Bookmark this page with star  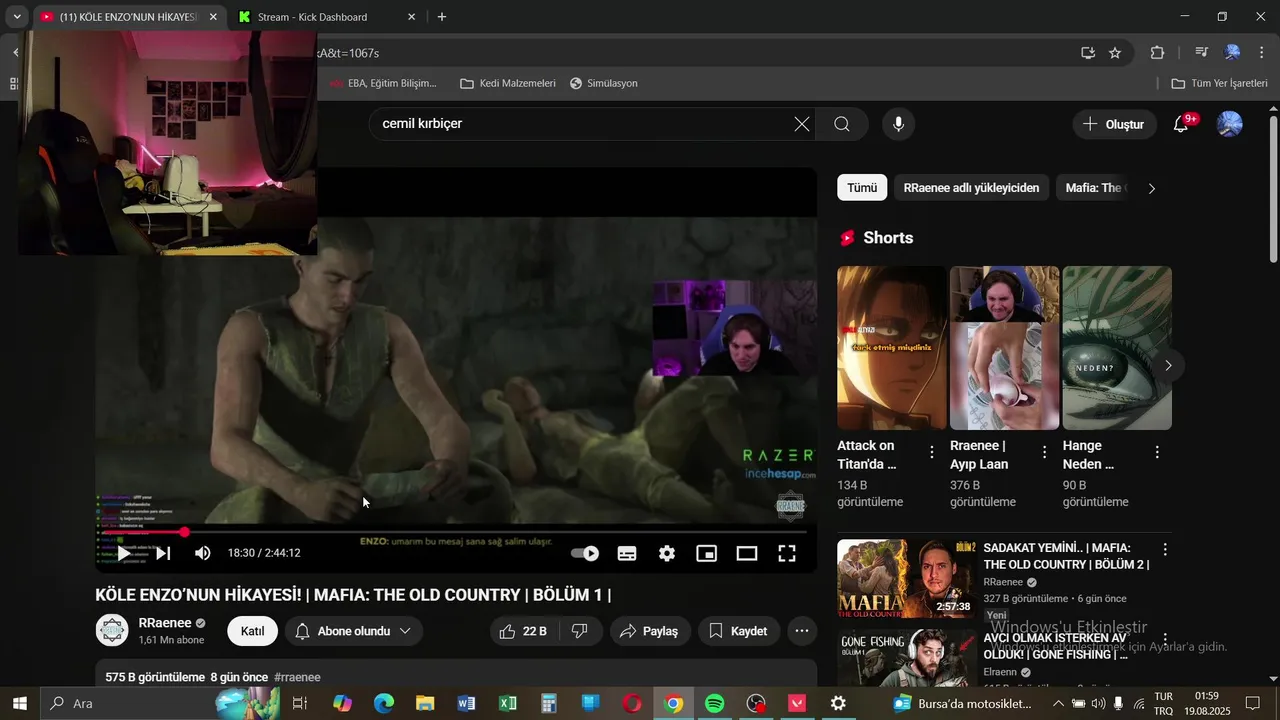1115,53
